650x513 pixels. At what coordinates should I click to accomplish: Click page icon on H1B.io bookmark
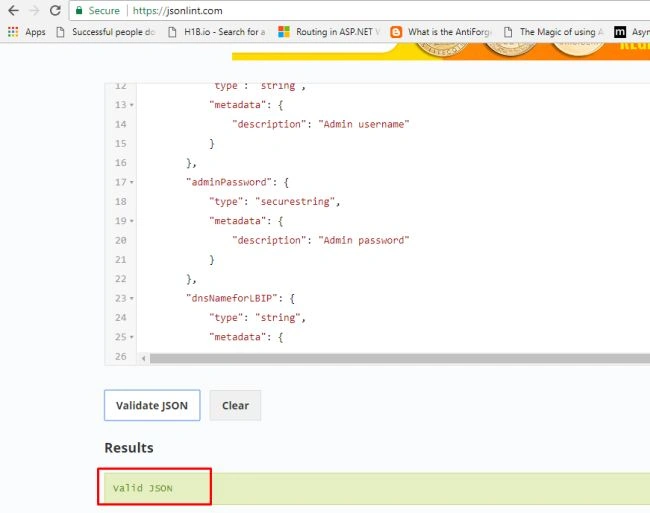(172, 32)
